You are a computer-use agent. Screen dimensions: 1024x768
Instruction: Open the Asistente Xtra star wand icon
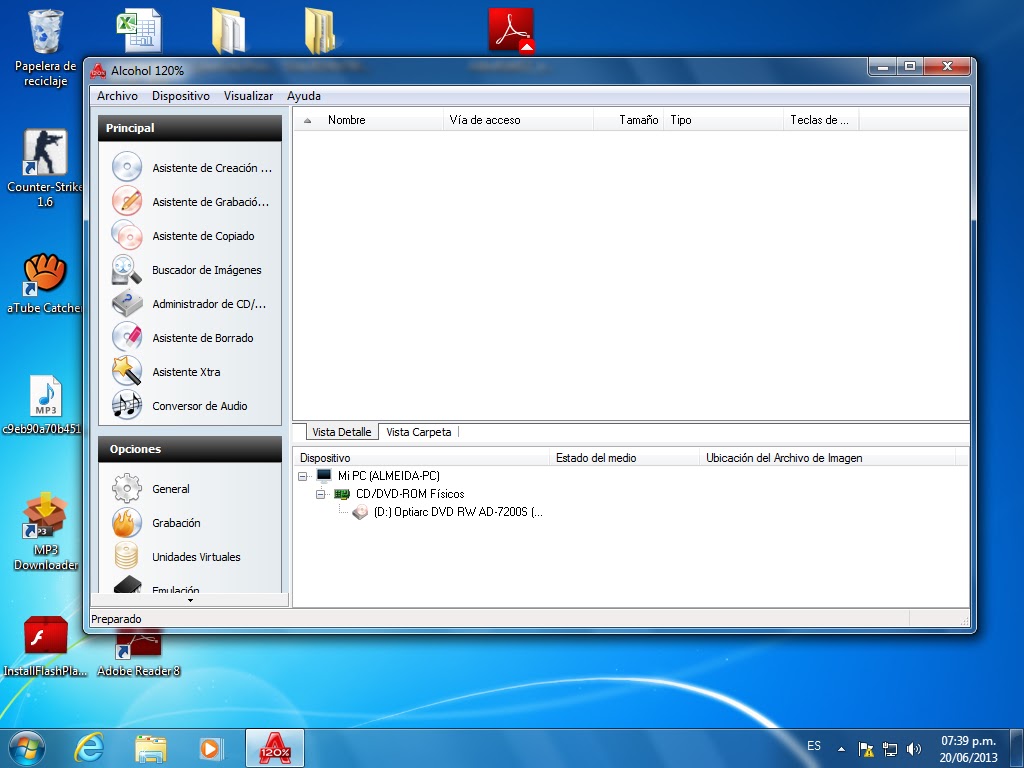pos(127,371)
